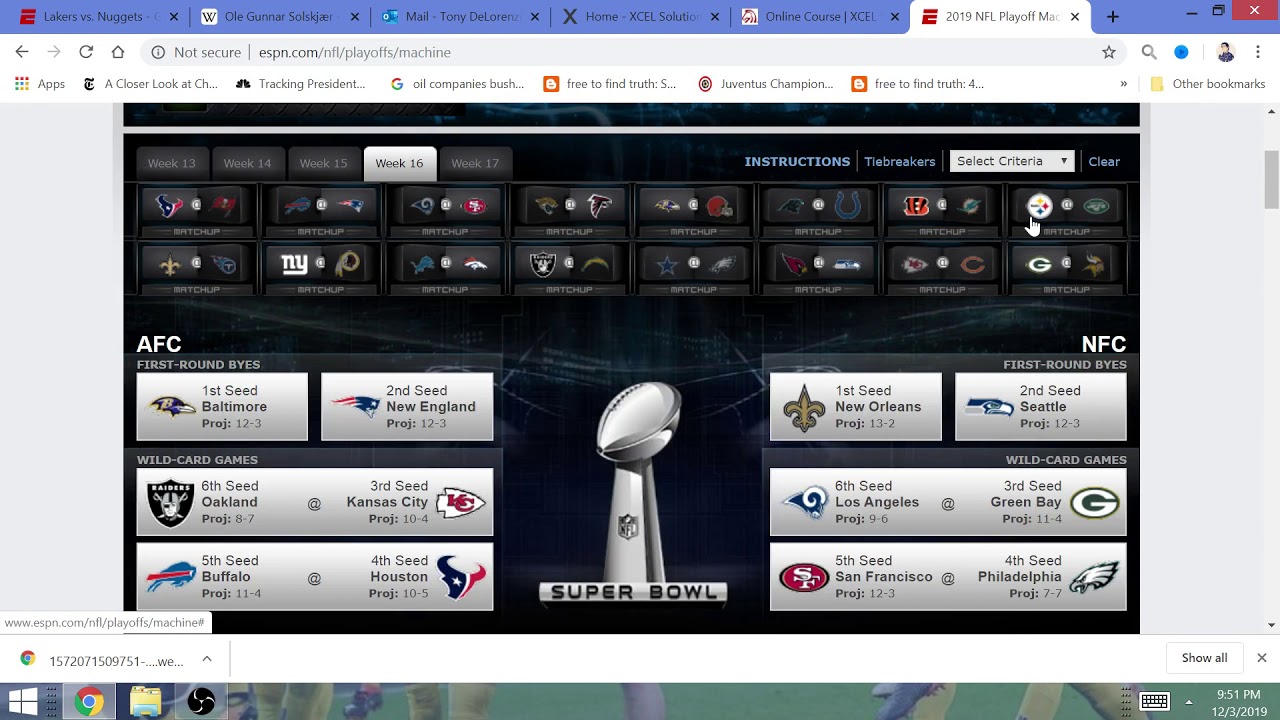Select the Raiders logo in the matchups row
Viewport: 1280px width, 720px height.
543,264
